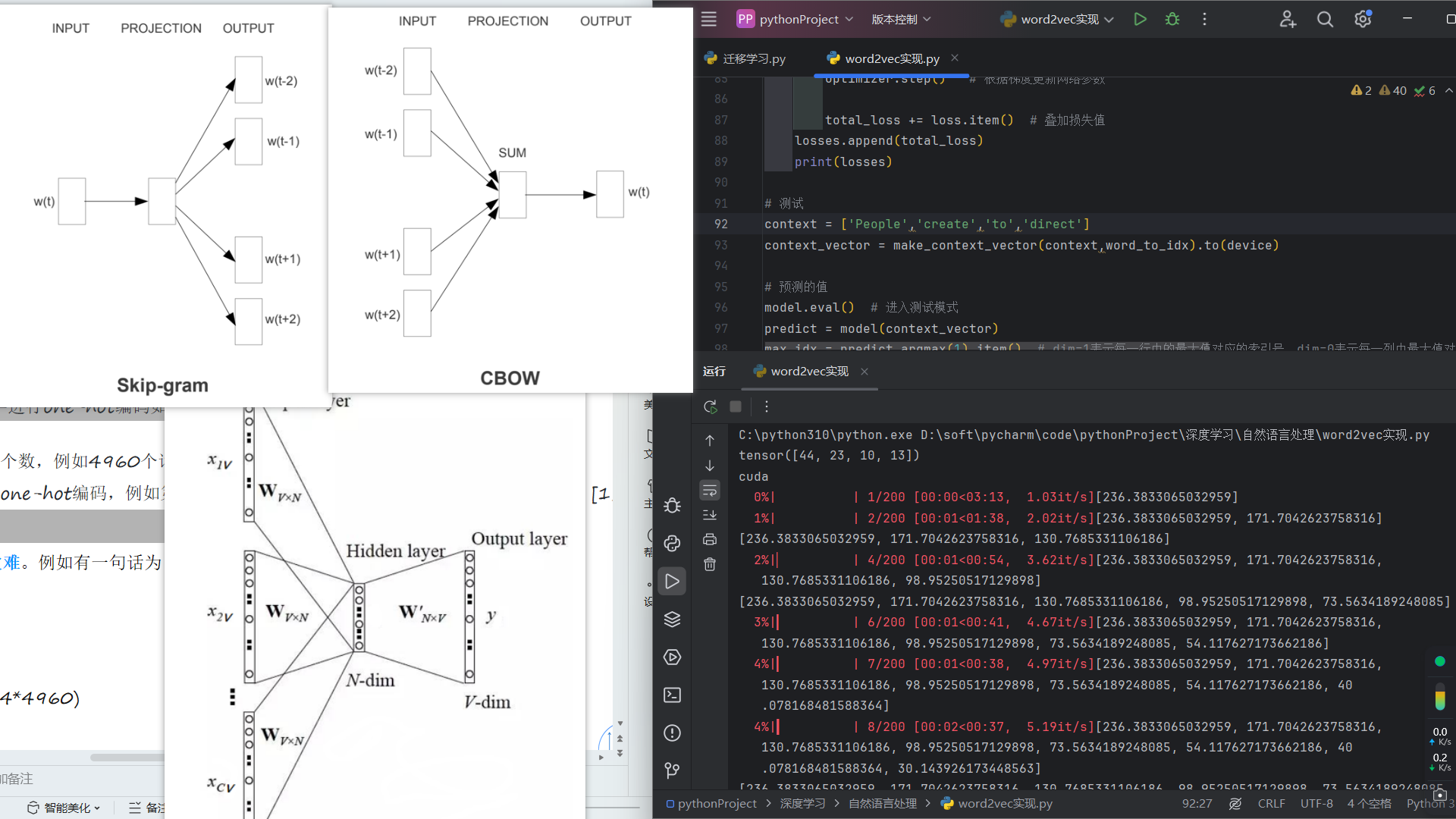This screenshot has height=819, width=1456.
Task: Stop the running process in the Run panel
Action: point(736,407)
